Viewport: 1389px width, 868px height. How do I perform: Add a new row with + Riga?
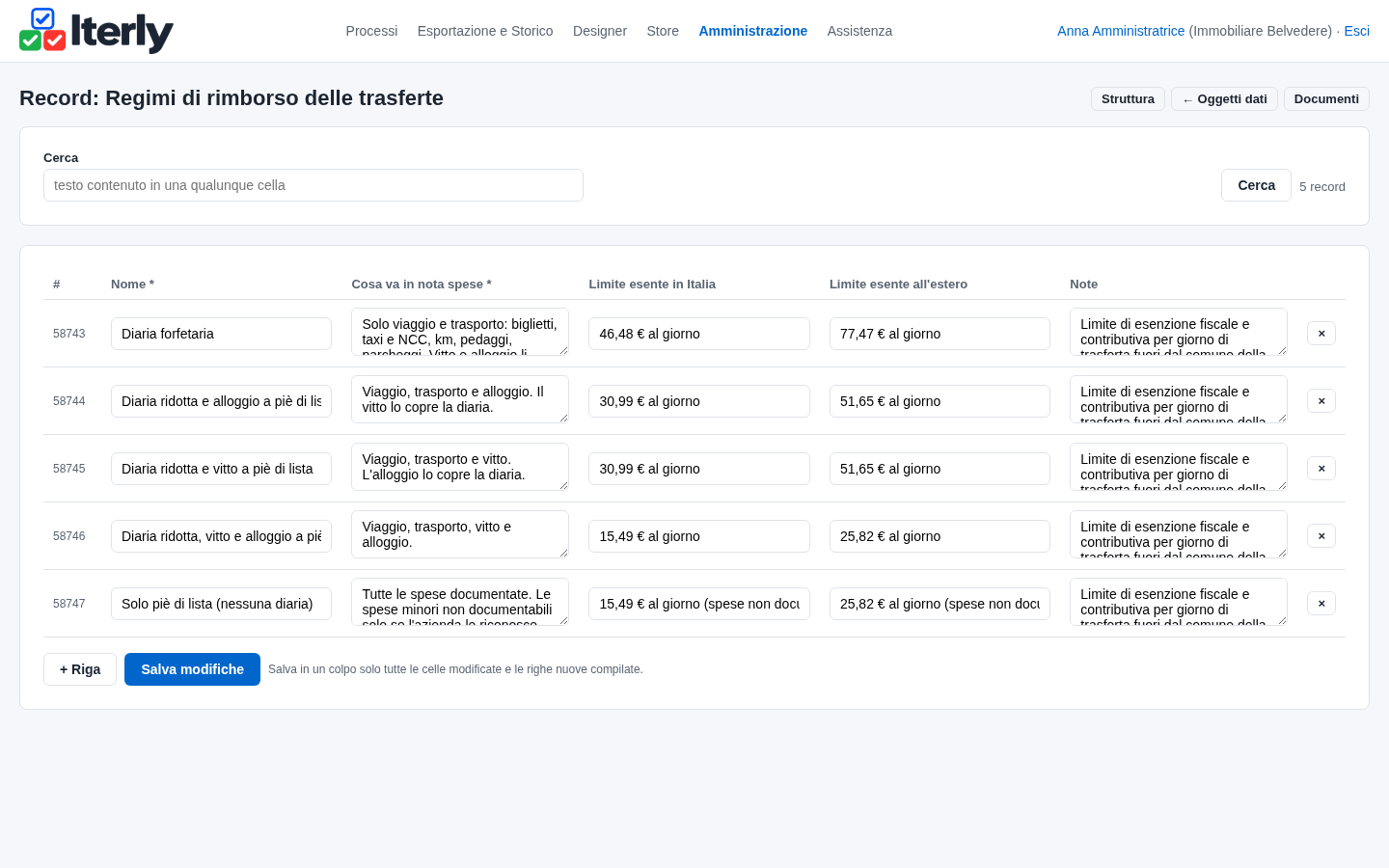[x=80, y=669]
